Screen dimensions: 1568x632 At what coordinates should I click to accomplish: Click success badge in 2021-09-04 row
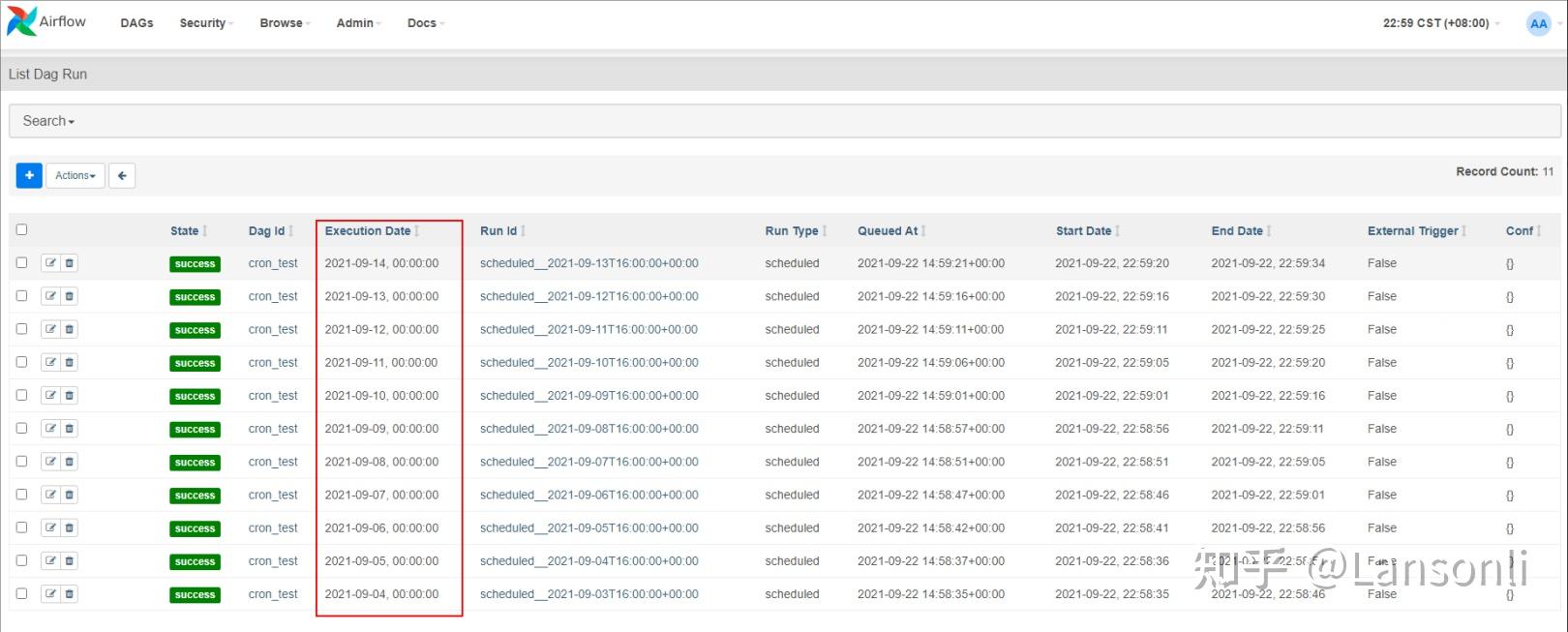[x=195, y=595]
